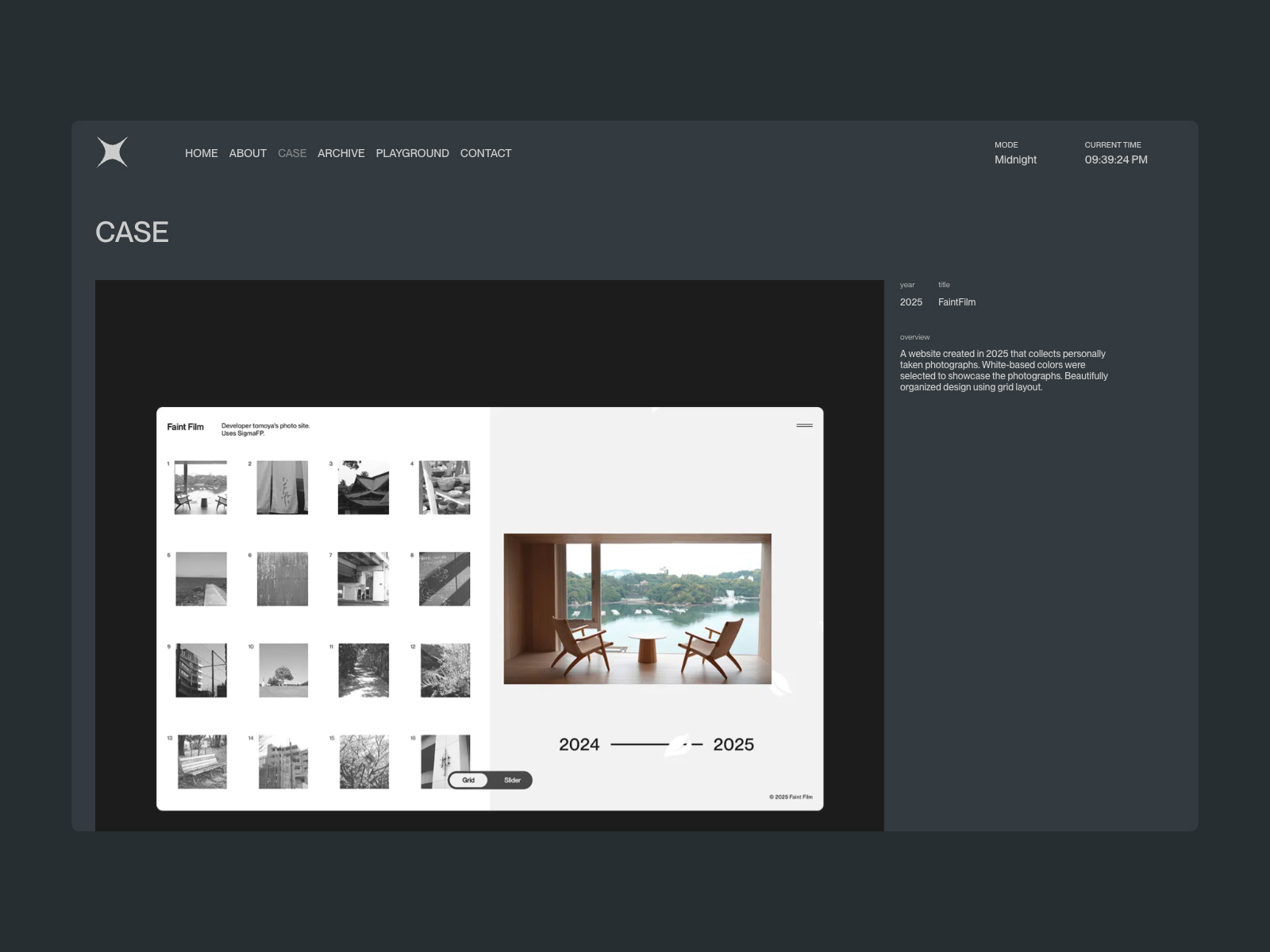
Task: Open the ABOUT page
Action: point(248,153)
